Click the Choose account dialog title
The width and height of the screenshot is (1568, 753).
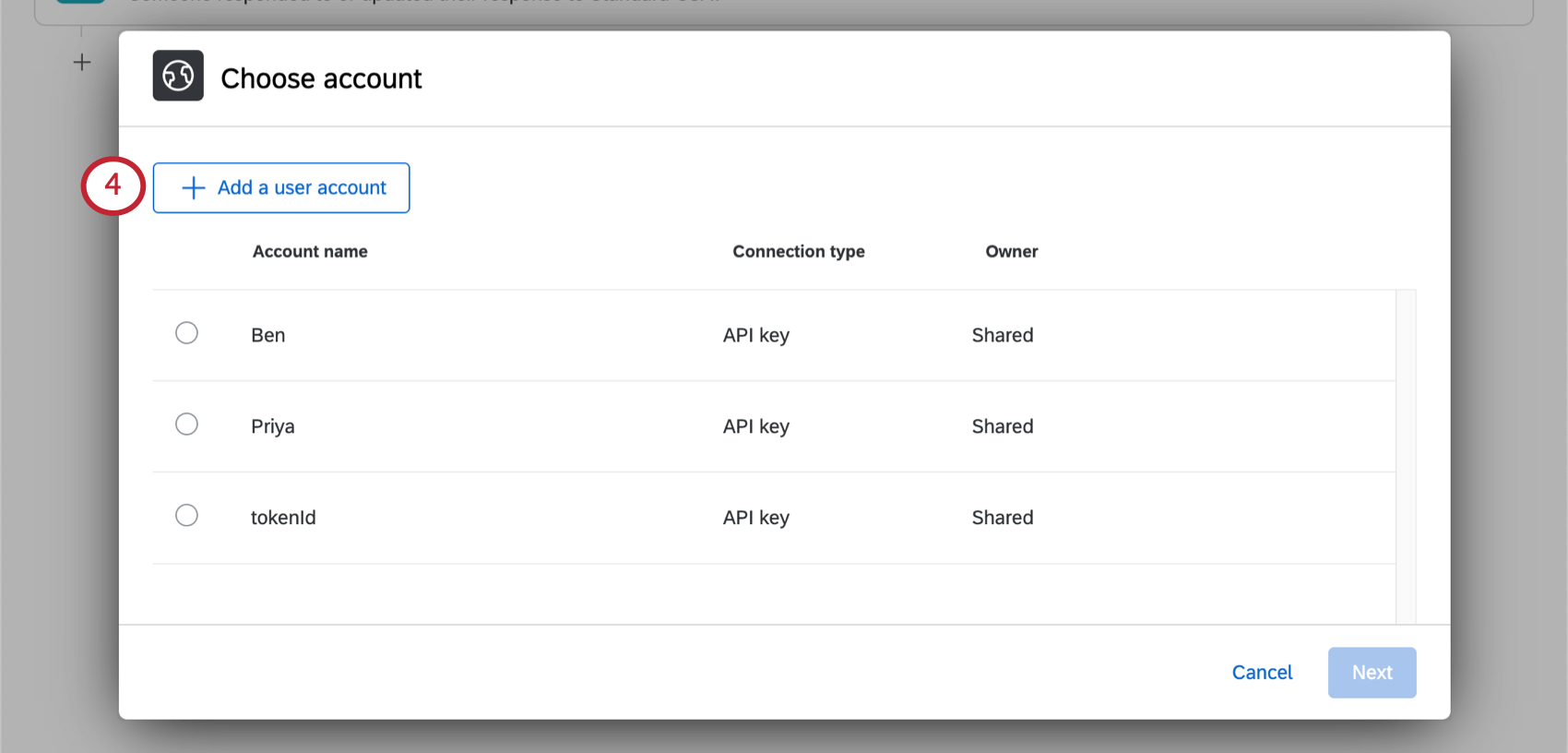[x=321, y=79]
